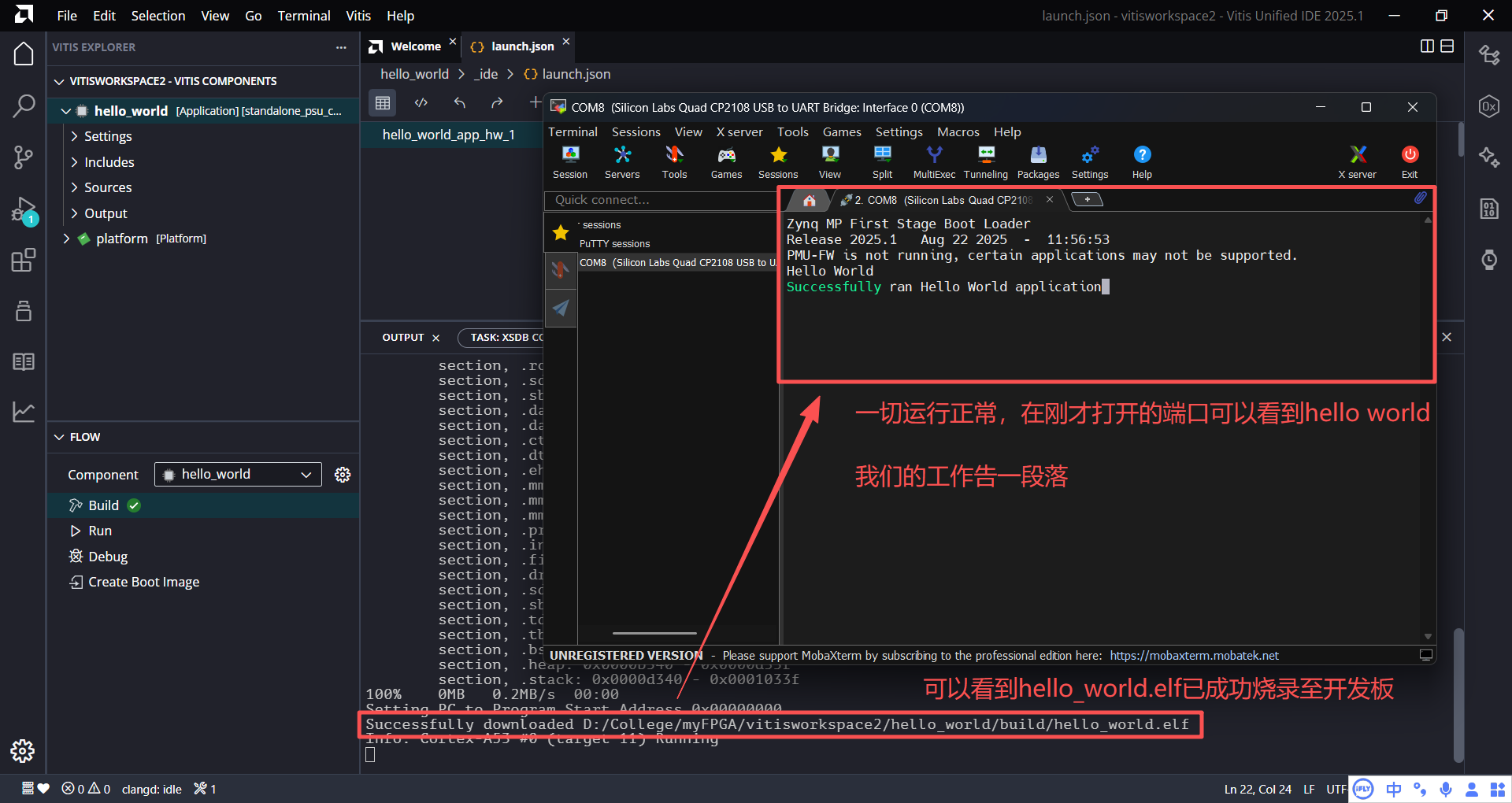Open the Search view in the activity bar
Screen dimensions: 1512x803
[24, 105]
